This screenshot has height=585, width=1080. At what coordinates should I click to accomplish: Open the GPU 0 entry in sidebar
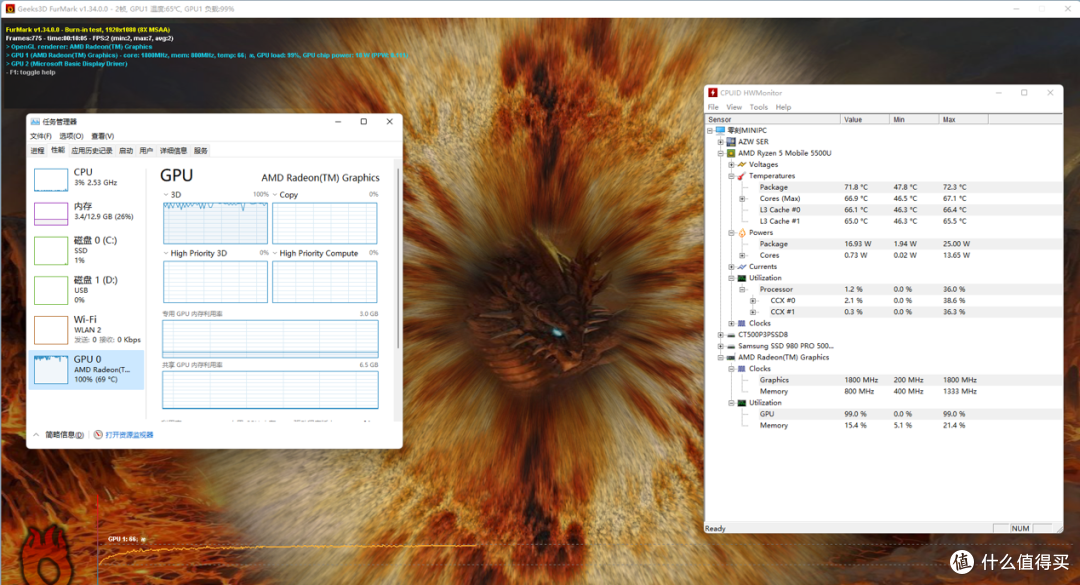coord(87,369)
